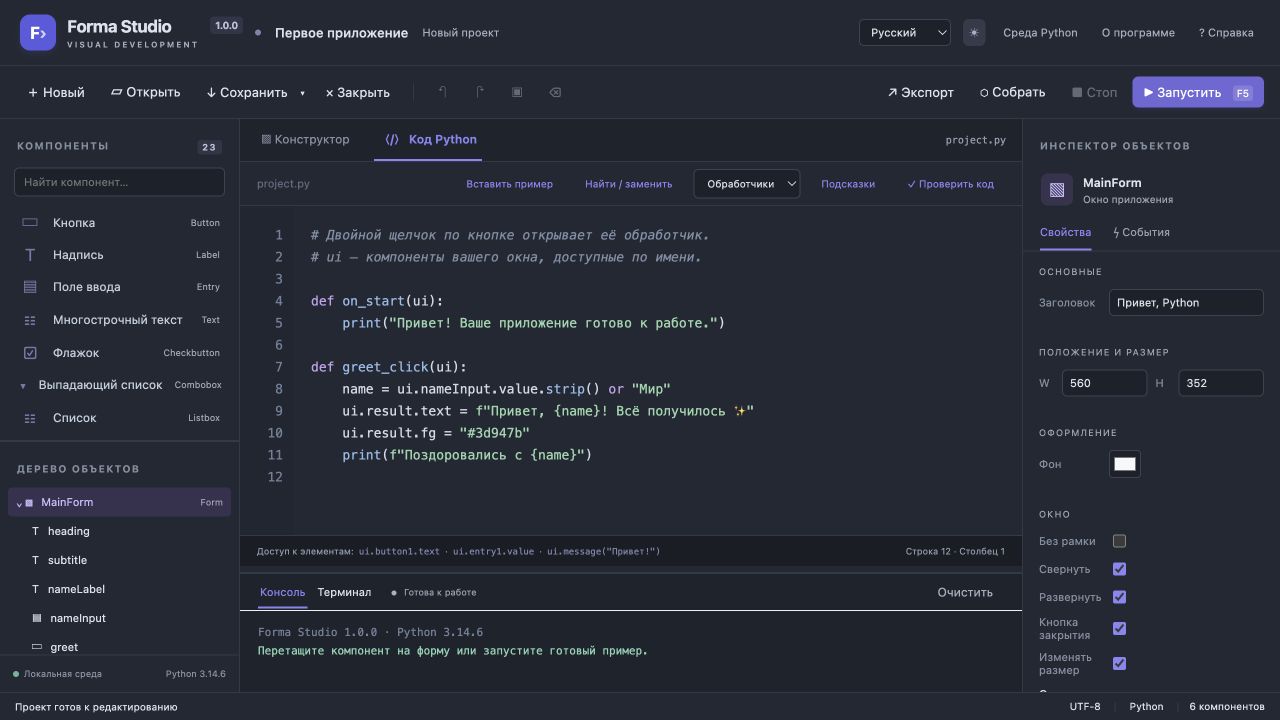
Task: Create a new project with Новый
Action: pyautogui.click(x=56, y=92)
